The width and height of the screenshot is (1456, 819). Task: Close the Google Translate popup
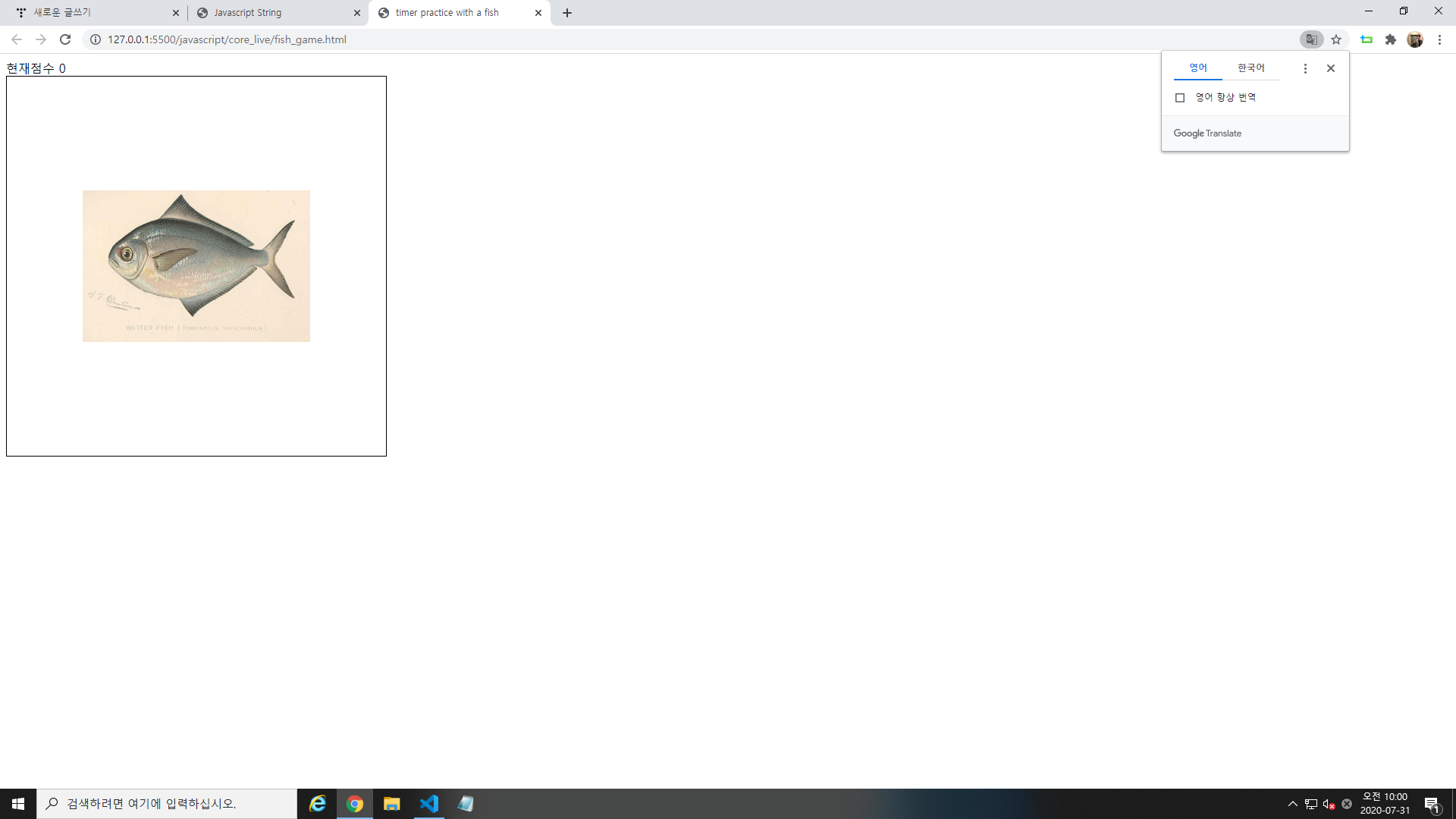[1330, 68]
